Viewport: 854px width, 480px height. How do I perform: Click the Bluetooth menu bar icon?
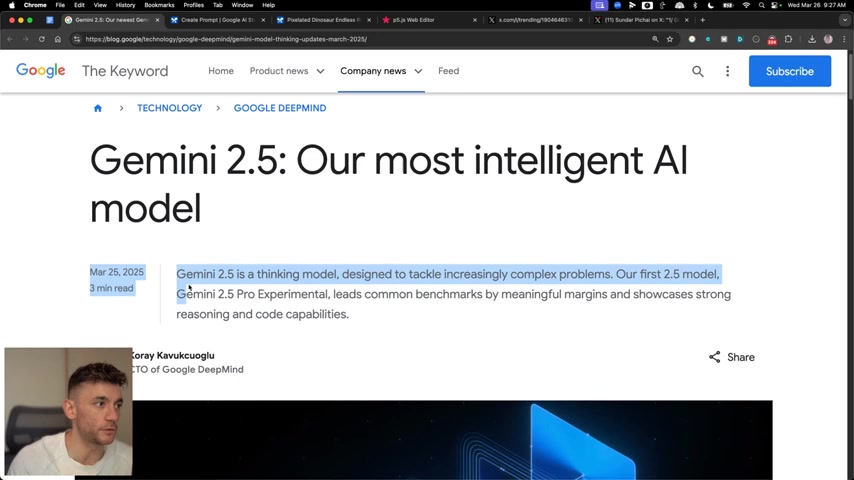(695, 5)
